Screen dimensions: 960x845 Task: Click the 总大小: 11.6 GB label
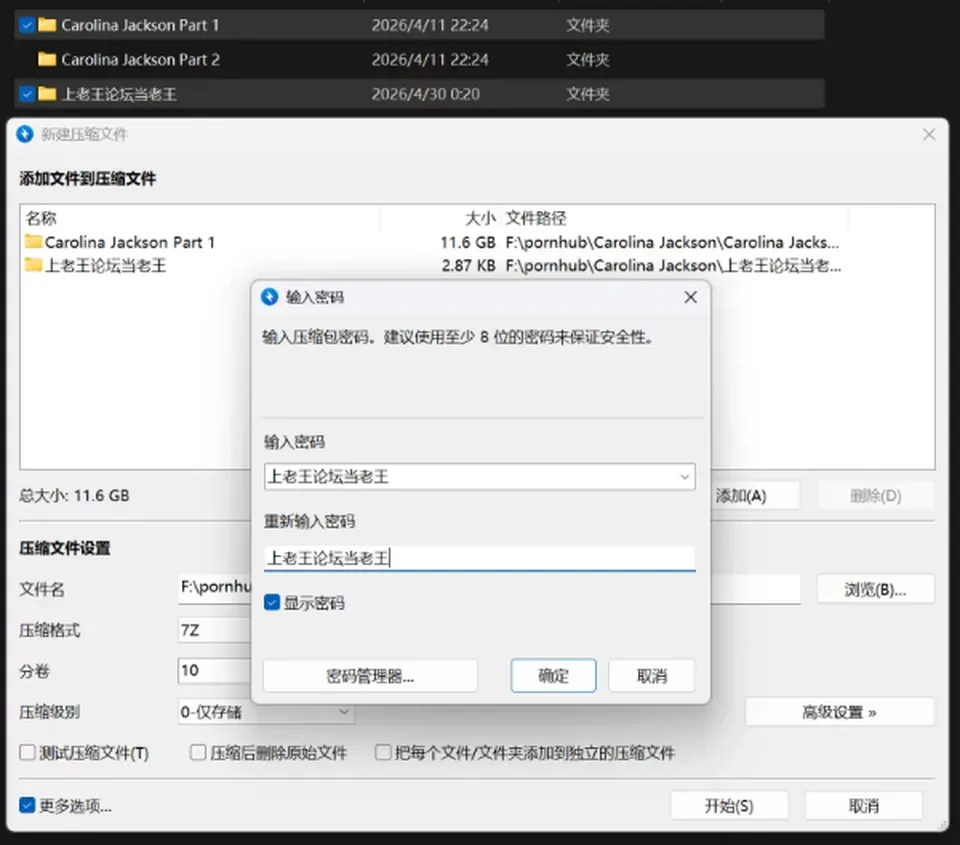click(x=74, y=495)
